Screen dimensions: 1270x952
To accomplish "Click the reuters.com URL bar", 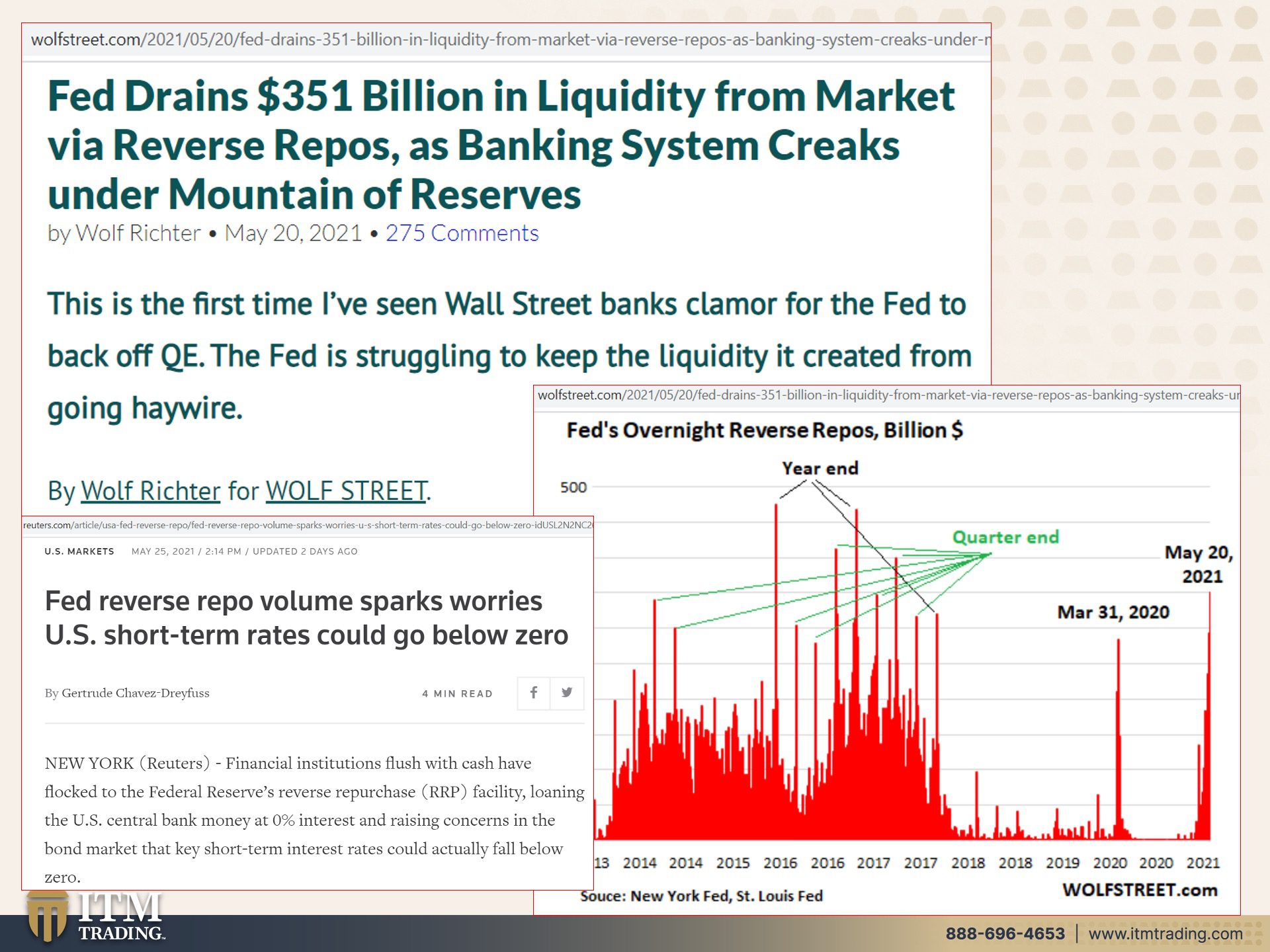I will click(x=308, y=526).
